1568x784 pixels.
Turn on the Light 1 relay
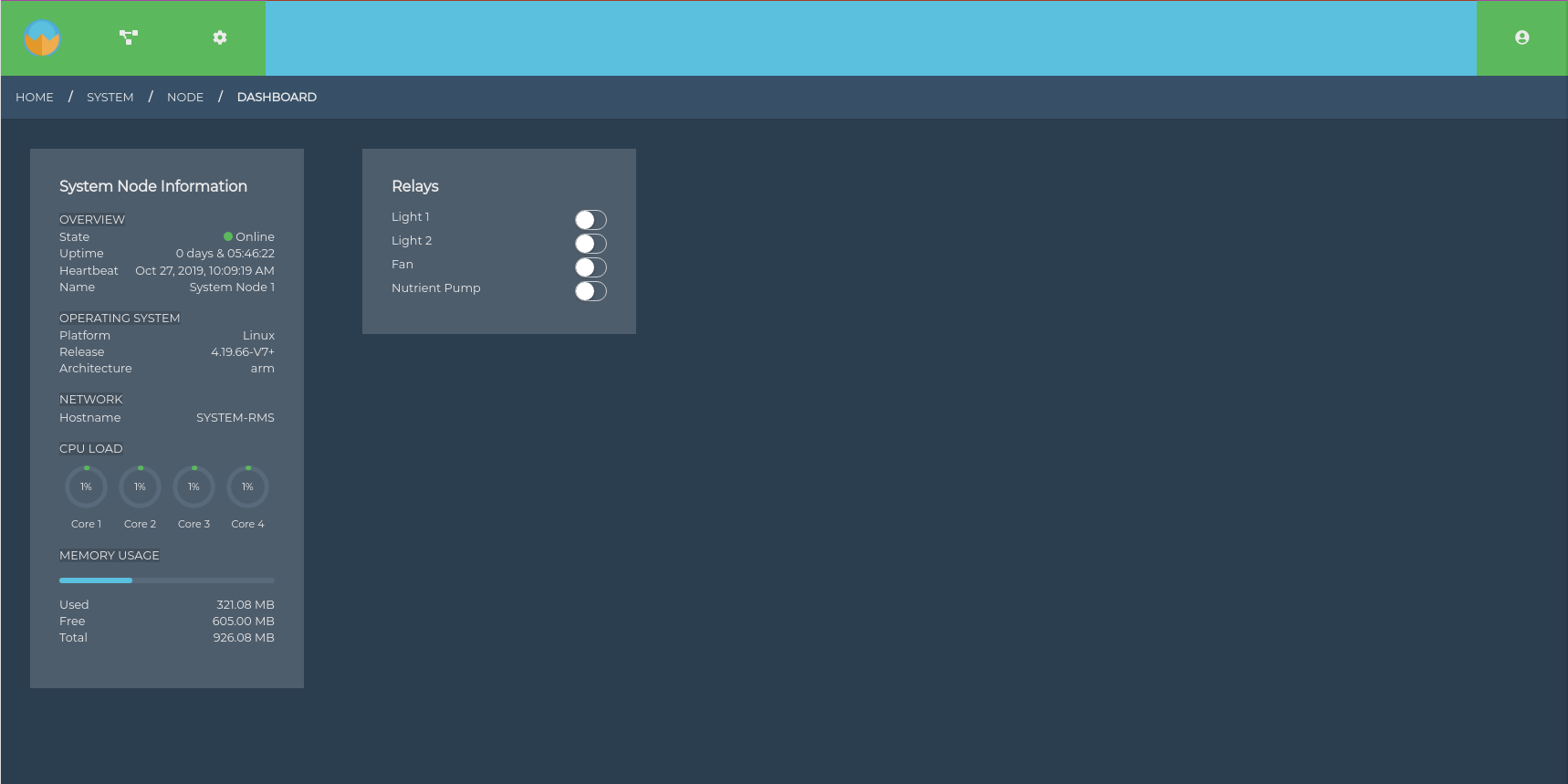coord(591,220)
